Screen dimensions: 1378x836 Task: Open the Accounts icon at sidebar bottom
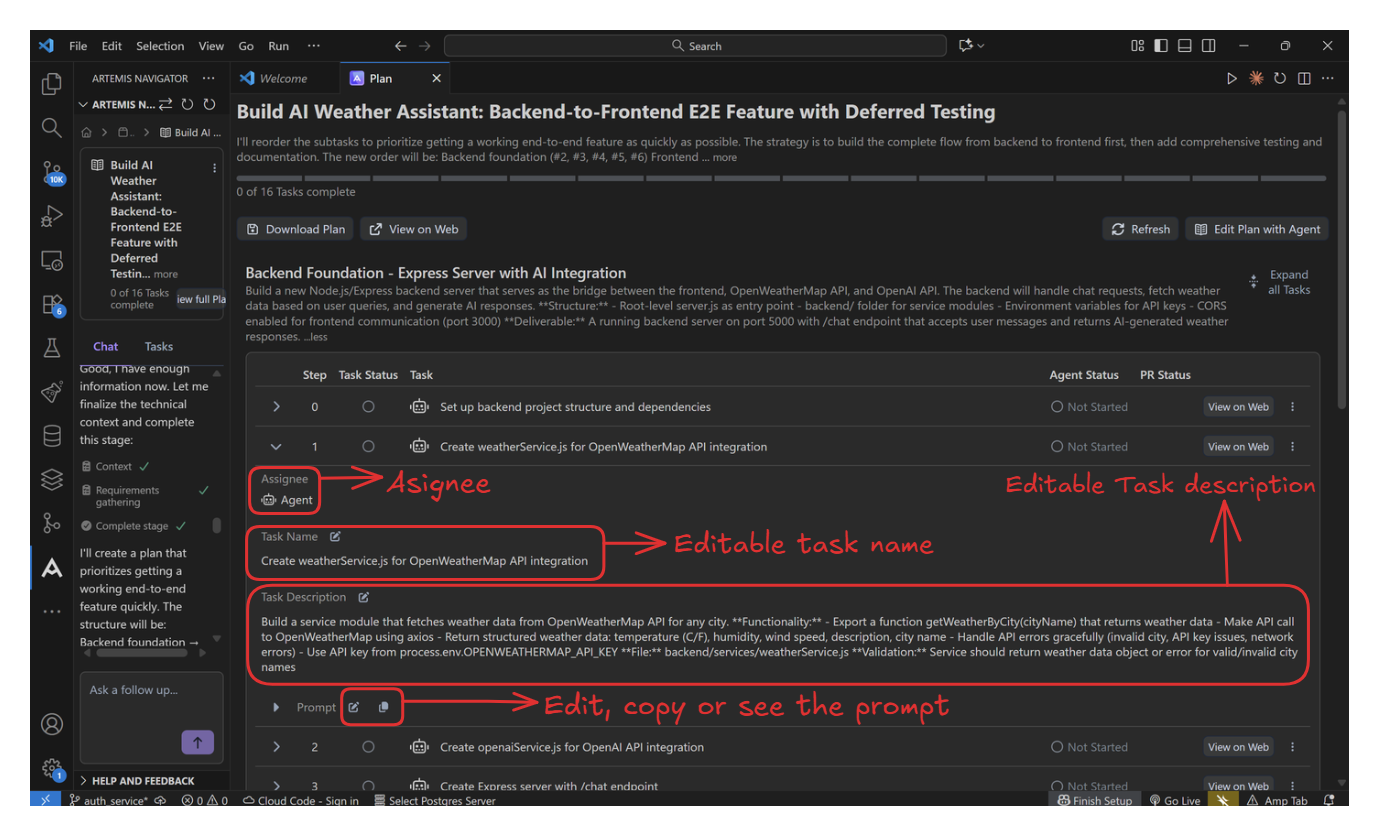click(51, 723)
